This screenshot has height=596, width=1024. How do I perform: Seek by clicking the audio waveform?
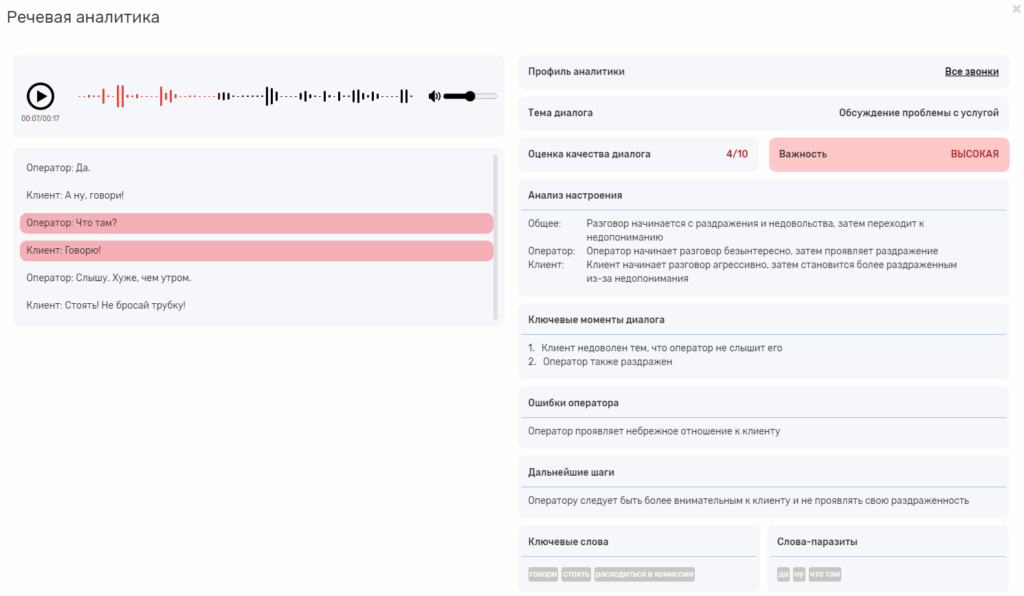tap(245, 96)
